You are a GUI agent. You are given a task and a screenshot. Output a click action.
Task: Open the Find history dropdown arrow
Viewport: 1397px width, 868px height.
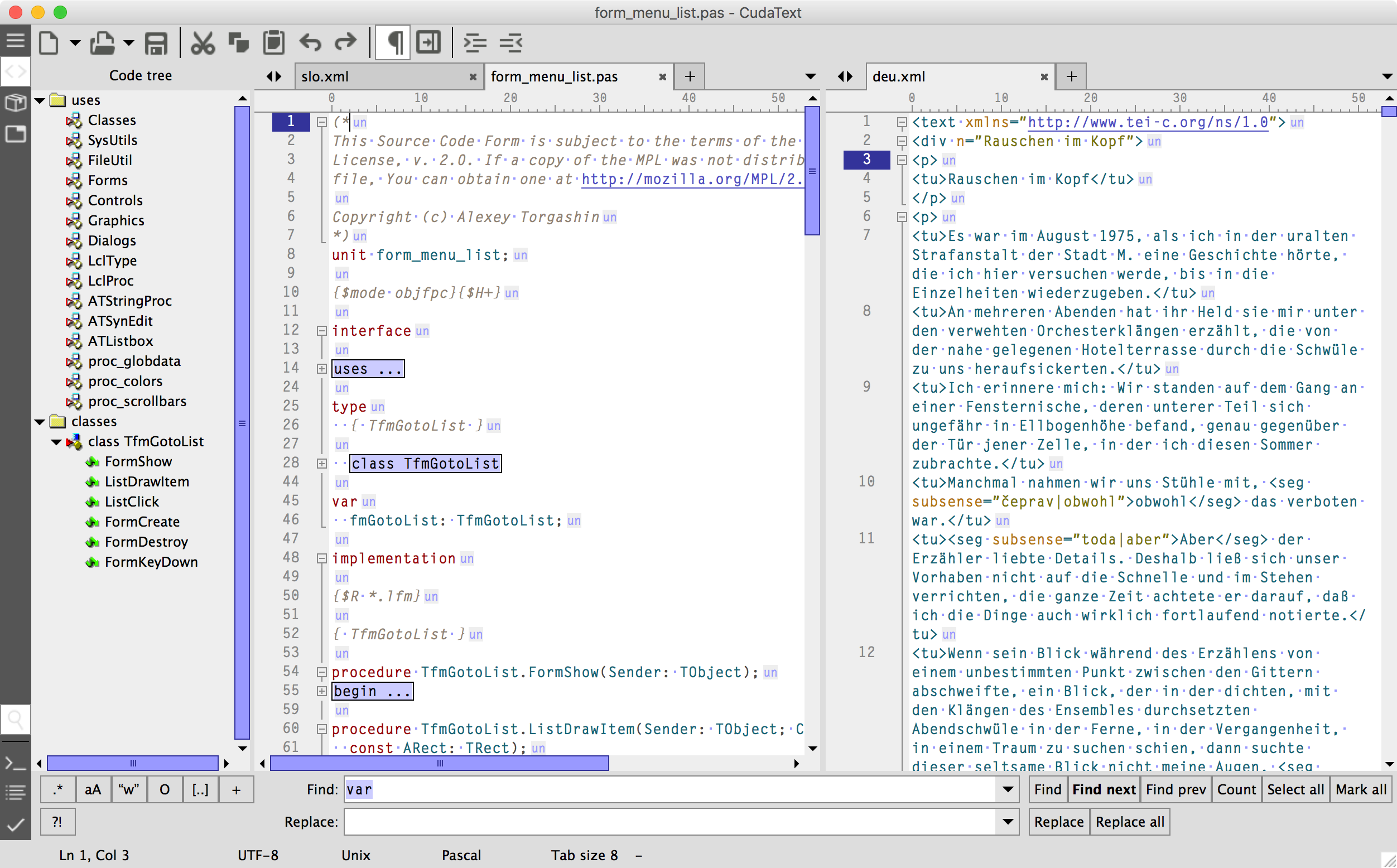point(1007,790)
